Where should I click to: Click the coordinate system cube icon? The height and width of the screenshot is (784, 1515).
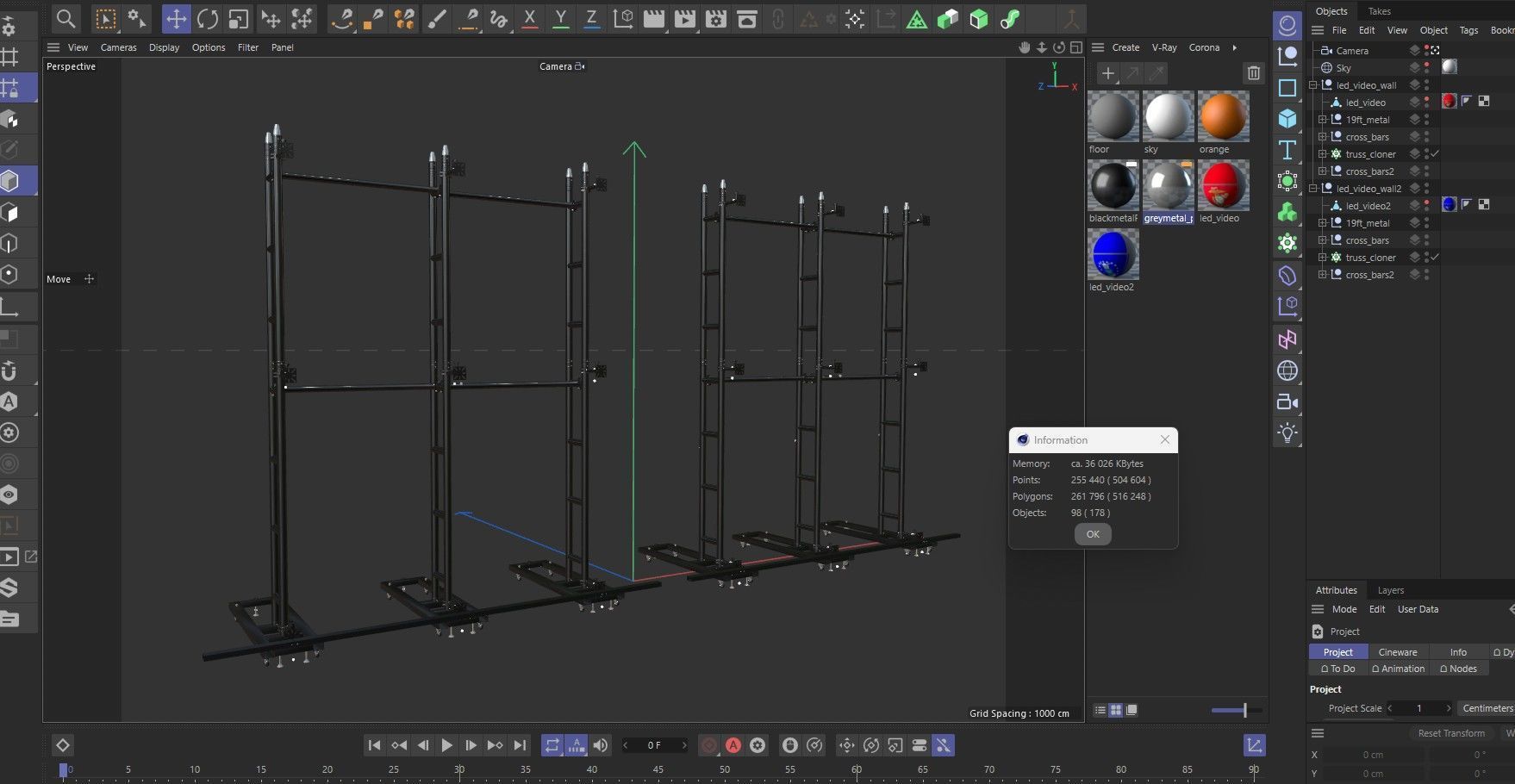[622, 19]
